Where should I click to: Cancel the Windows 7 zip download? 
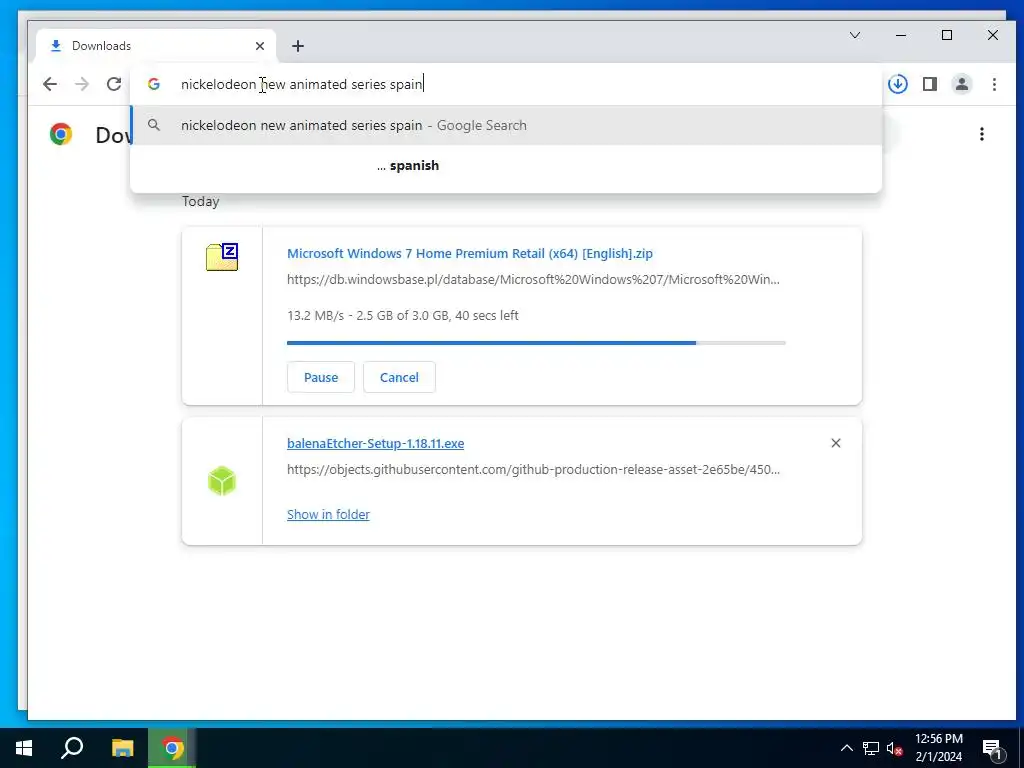399,377
